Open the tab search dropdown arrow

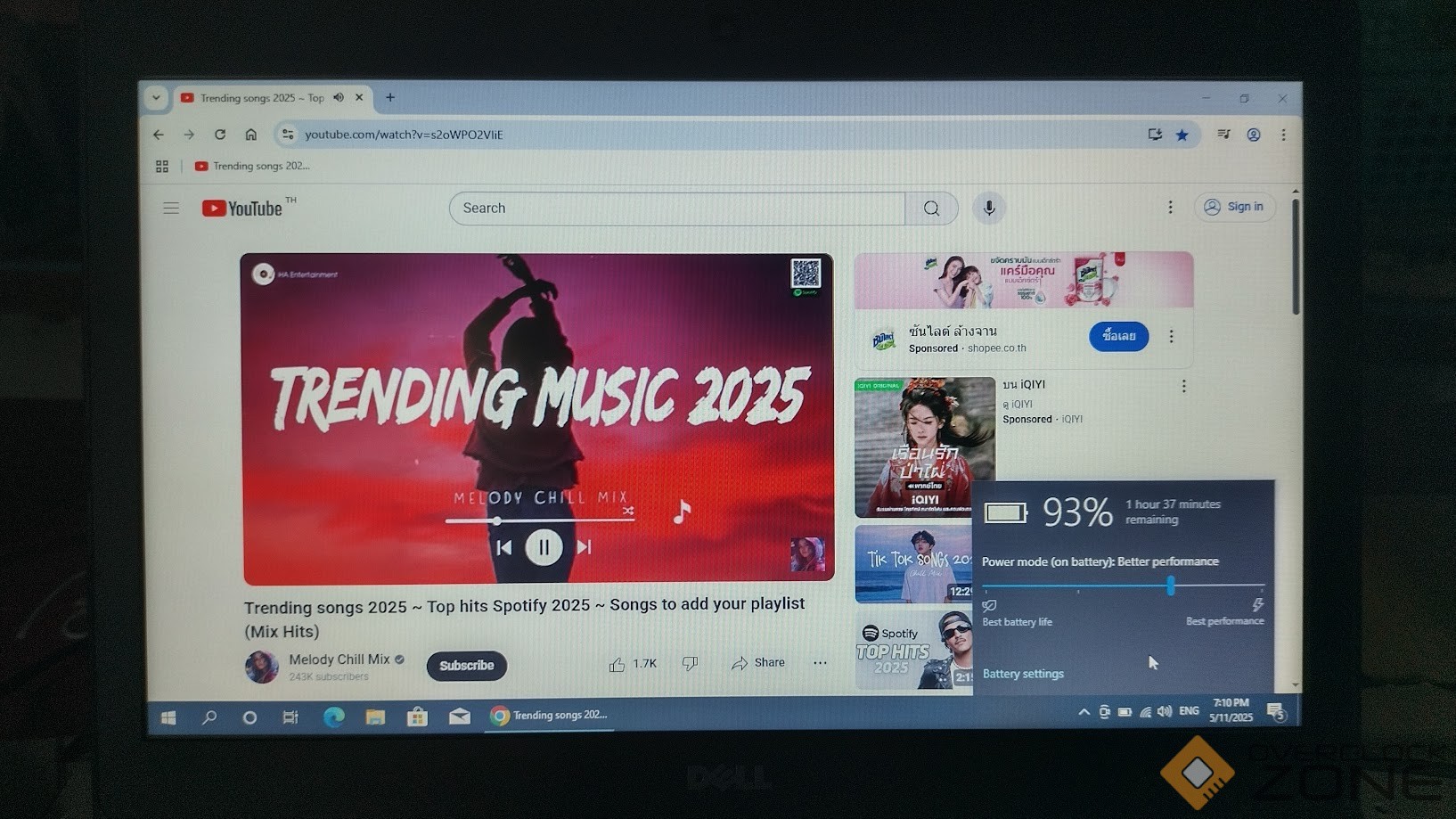coord(156,97)
